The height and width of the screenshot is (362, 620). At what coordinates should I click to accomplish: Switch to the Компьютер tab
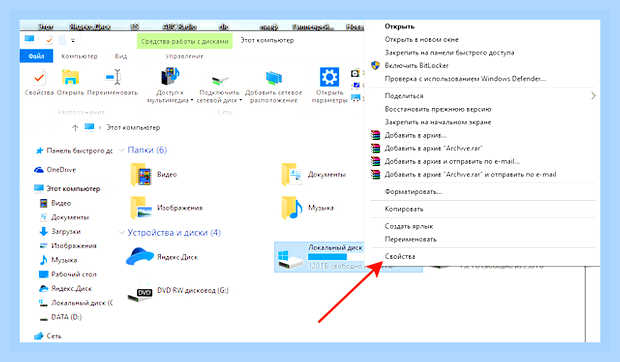tap(79, 56)
